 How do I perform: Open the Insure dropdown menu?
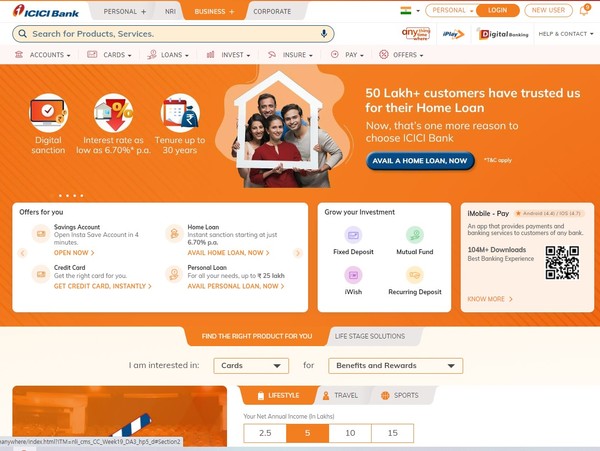click(290, 55)
